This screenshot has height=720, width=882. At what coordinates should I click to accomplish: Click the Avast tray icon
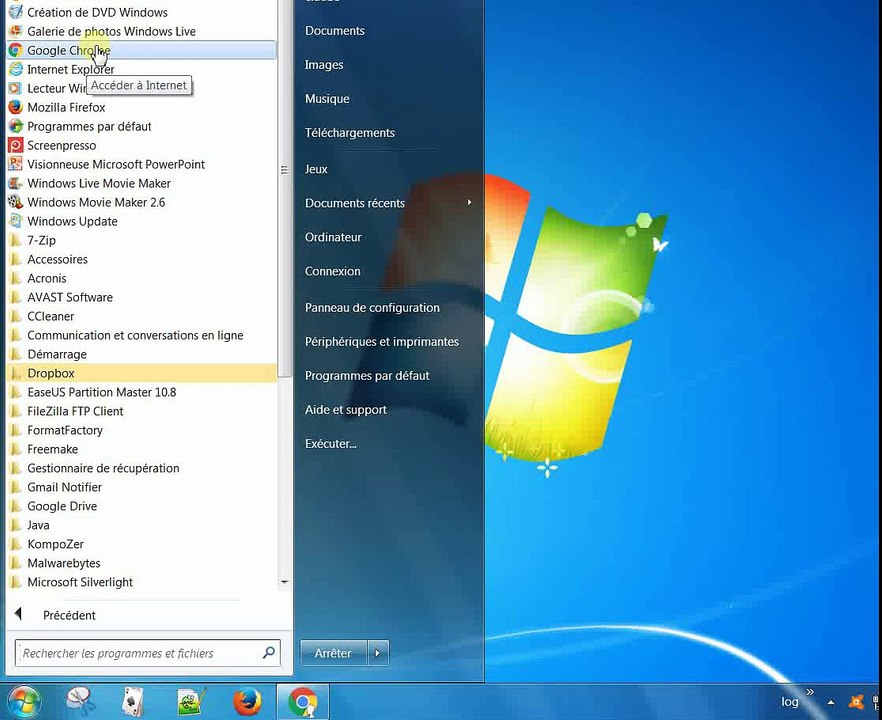pos(856,702)
